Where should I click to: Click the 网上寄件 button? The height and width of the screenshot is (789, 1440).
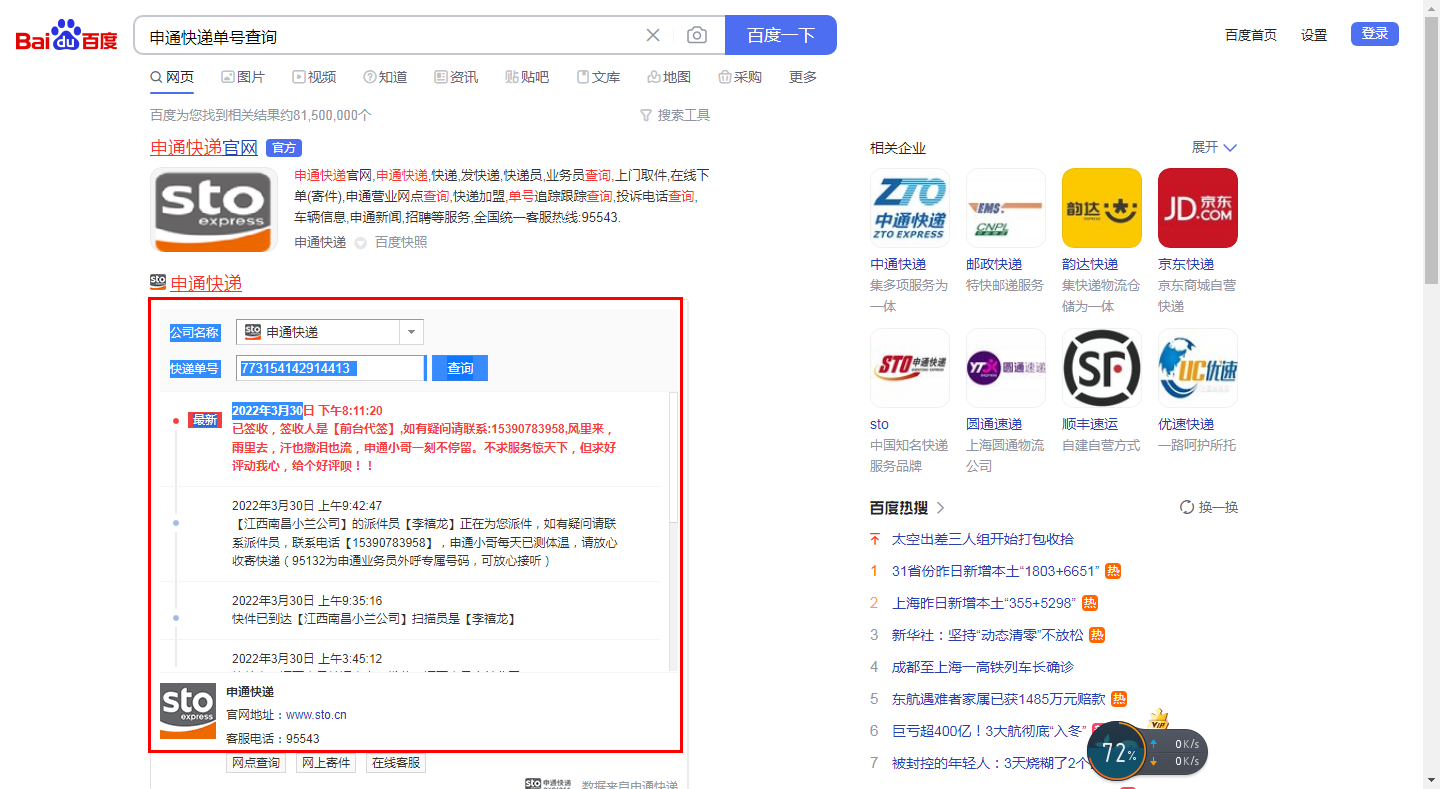326,763
